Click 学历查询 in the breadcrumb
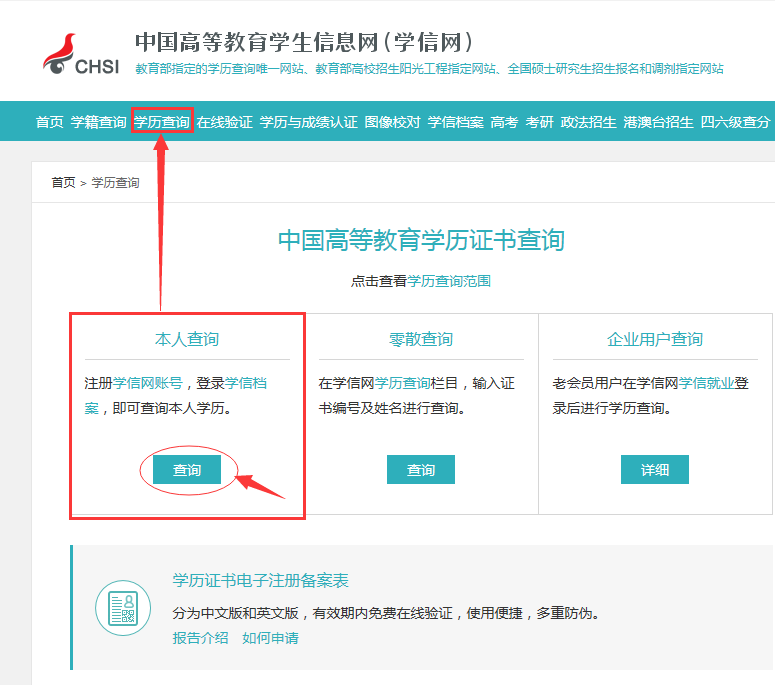The height and width of the screenshot is (685, 775). pos(115,182)
